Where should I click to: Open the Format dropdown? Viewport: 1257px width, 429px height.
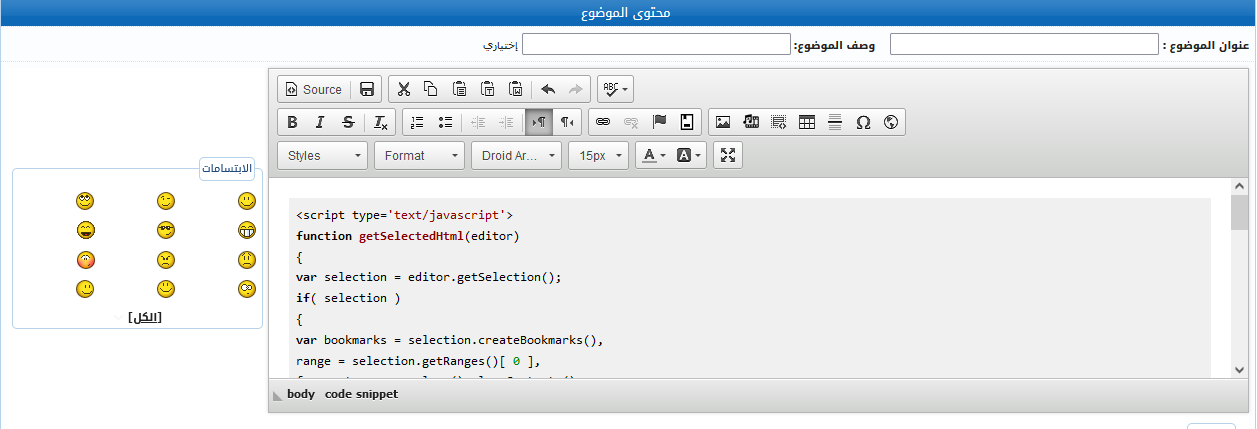click(x=419, y=155)
